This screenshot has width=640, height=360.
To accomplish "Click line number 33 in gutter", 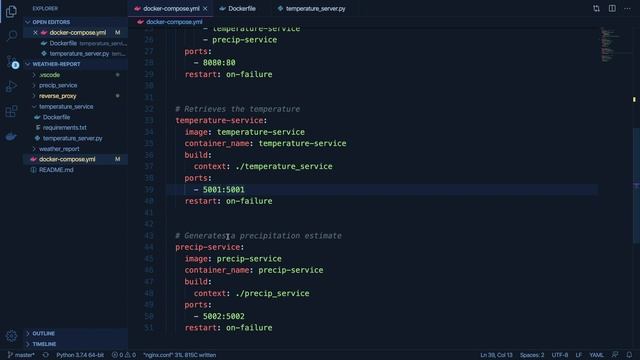I will (x=149, y=120).
